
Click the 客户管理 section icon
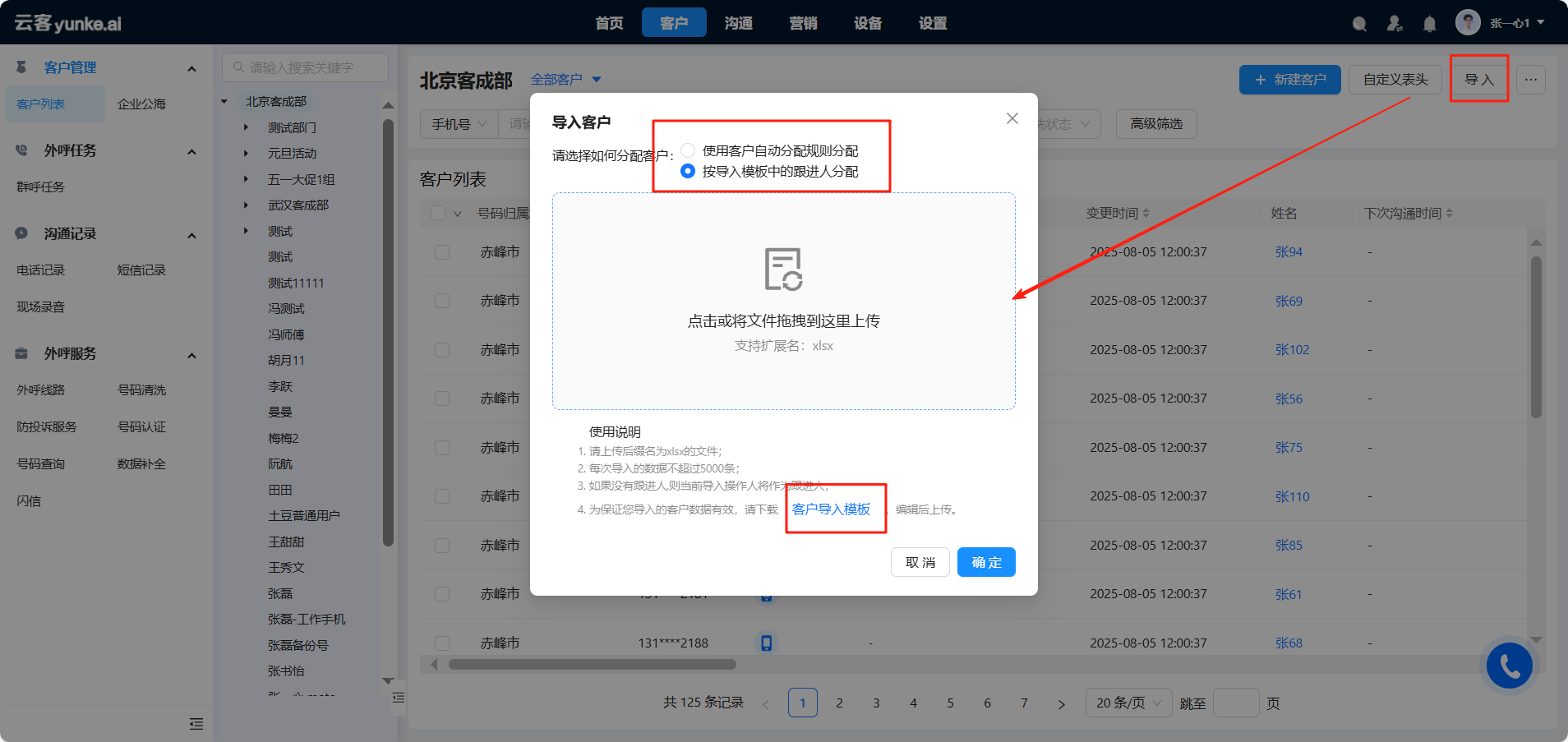click(22, 67)
